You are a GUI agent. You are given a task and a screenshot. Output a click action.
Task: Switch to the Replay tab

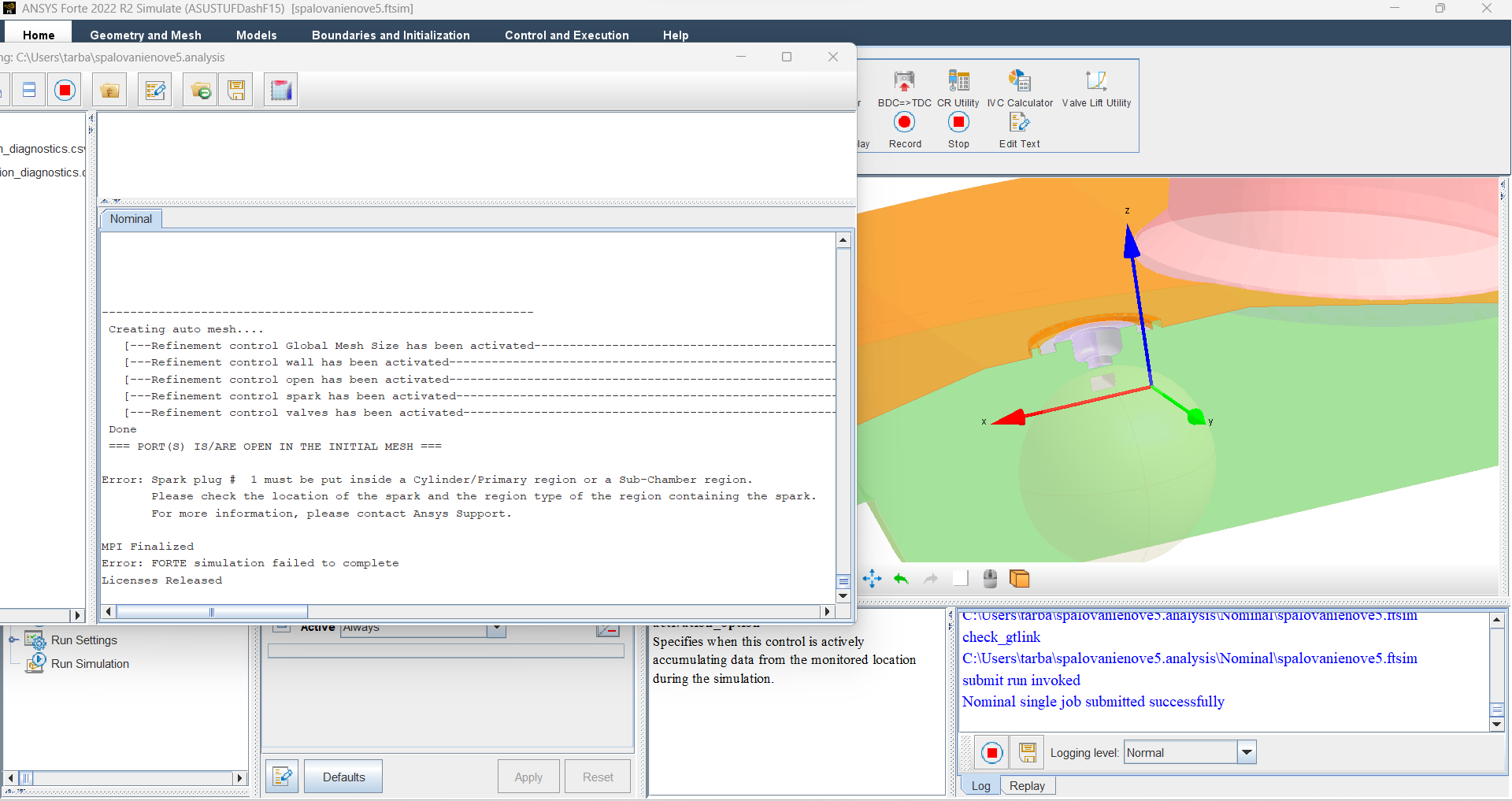(1027, 785)
